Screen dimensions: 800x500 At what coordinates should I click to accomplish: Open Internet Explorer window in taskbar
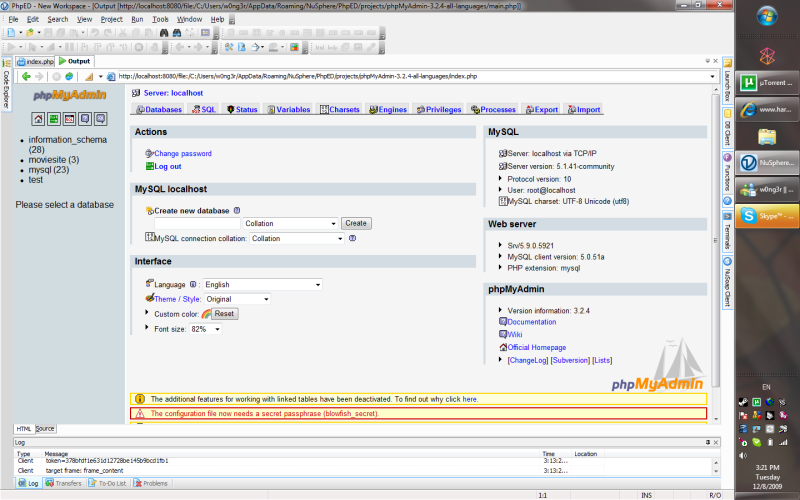767,109
